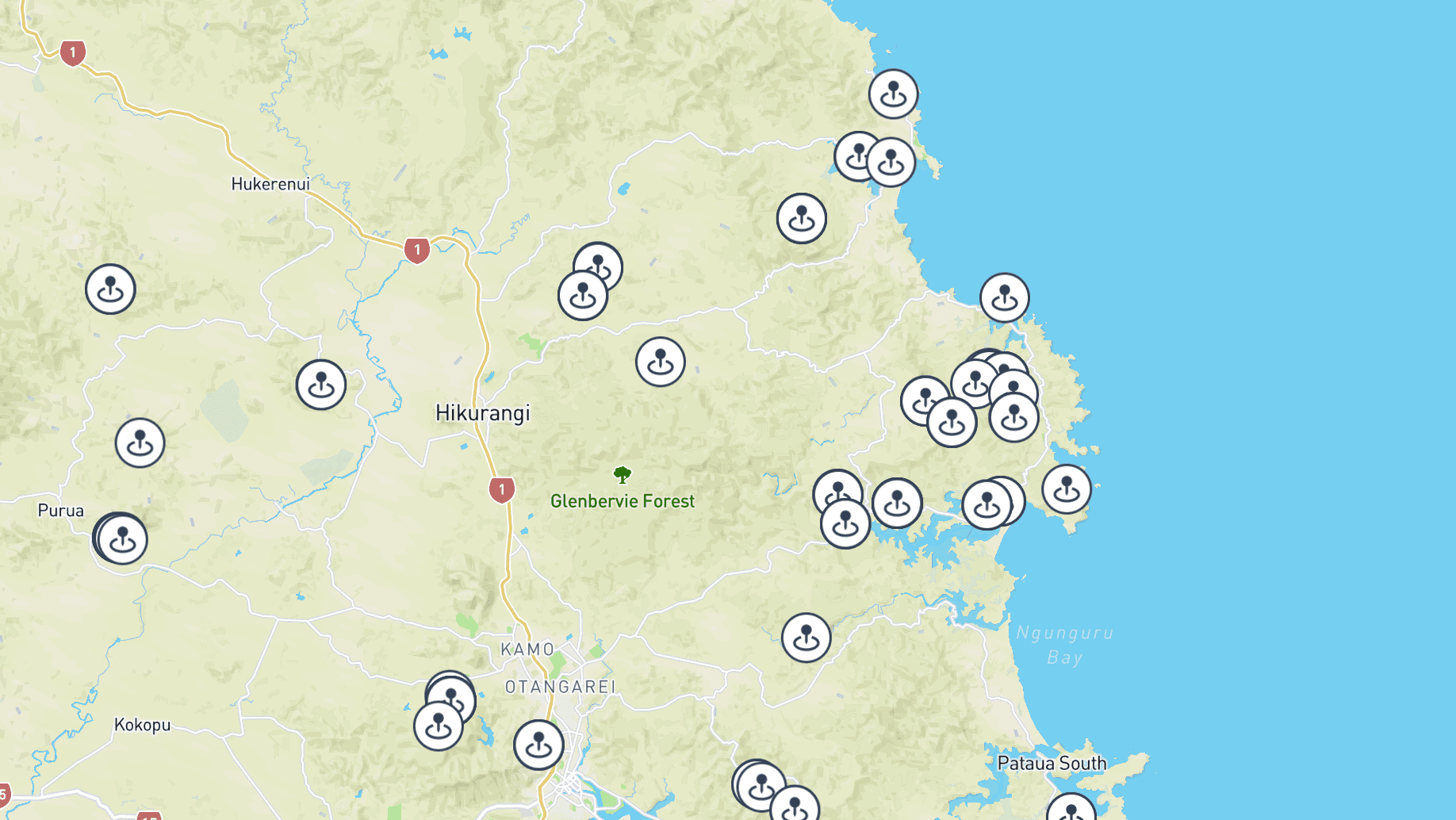Click the Glenbervie Forest tree icon

click(x=623, y=475)
